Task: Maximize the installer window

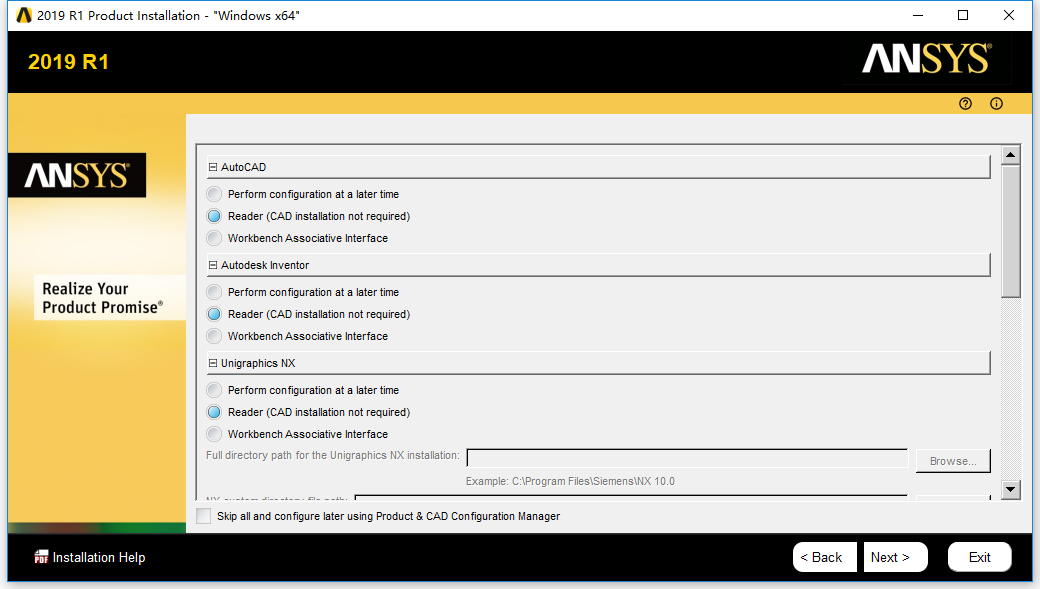Action: tap(963, 15)
